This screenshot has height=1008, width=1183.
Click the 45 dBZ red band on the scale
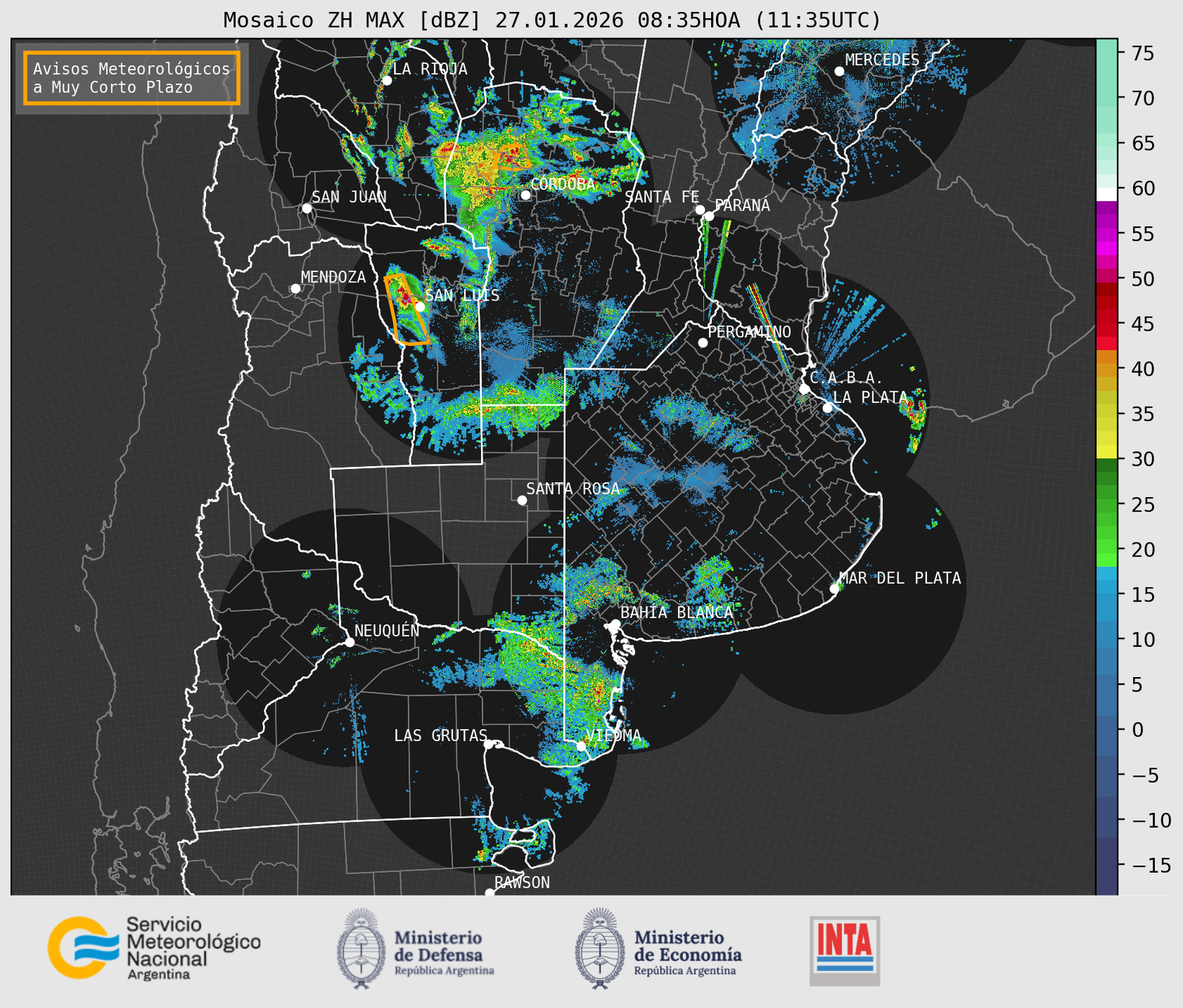[x=1107, y=324]
